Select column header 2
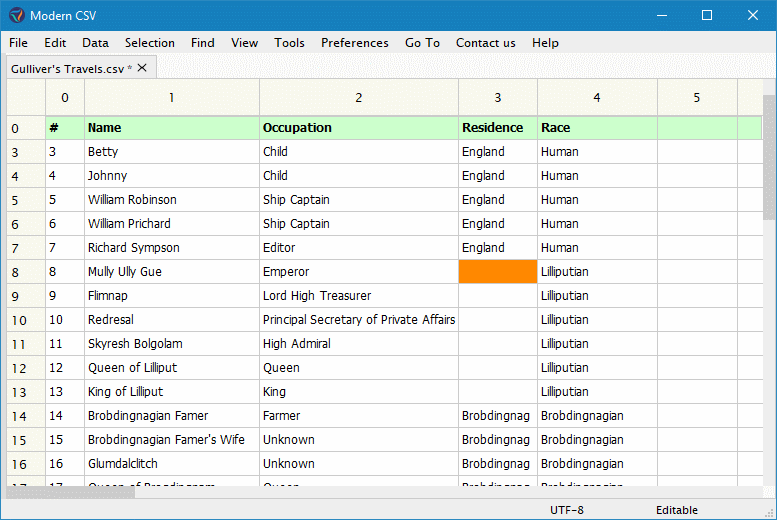777x520 pixels. point(359,98)
